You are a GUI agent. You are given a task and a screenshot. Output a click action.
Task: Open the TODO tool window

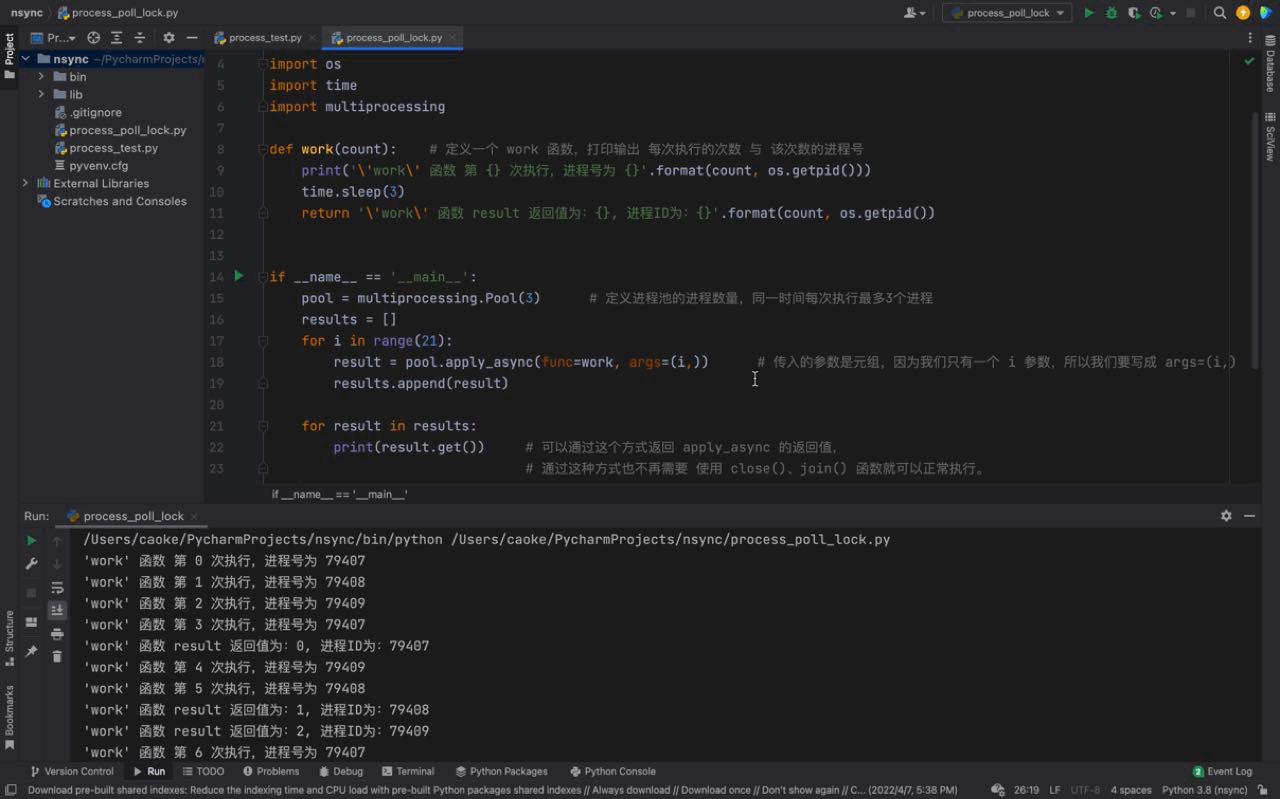pyautogui.click(x=203, y=771)
